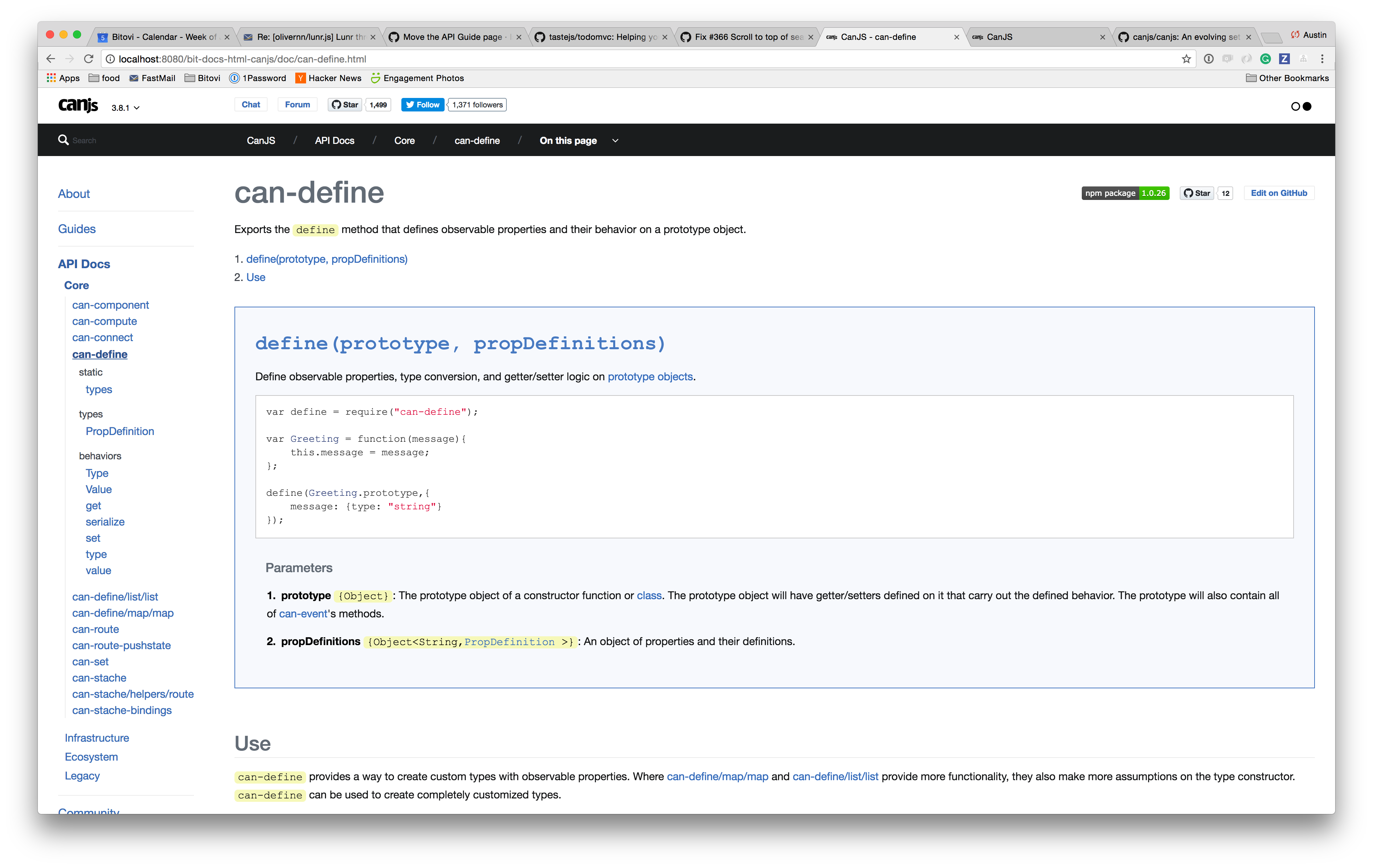Open the 1Password extension icon
The width and height of the screenshot is (1373, 868).
point(1208,59)
